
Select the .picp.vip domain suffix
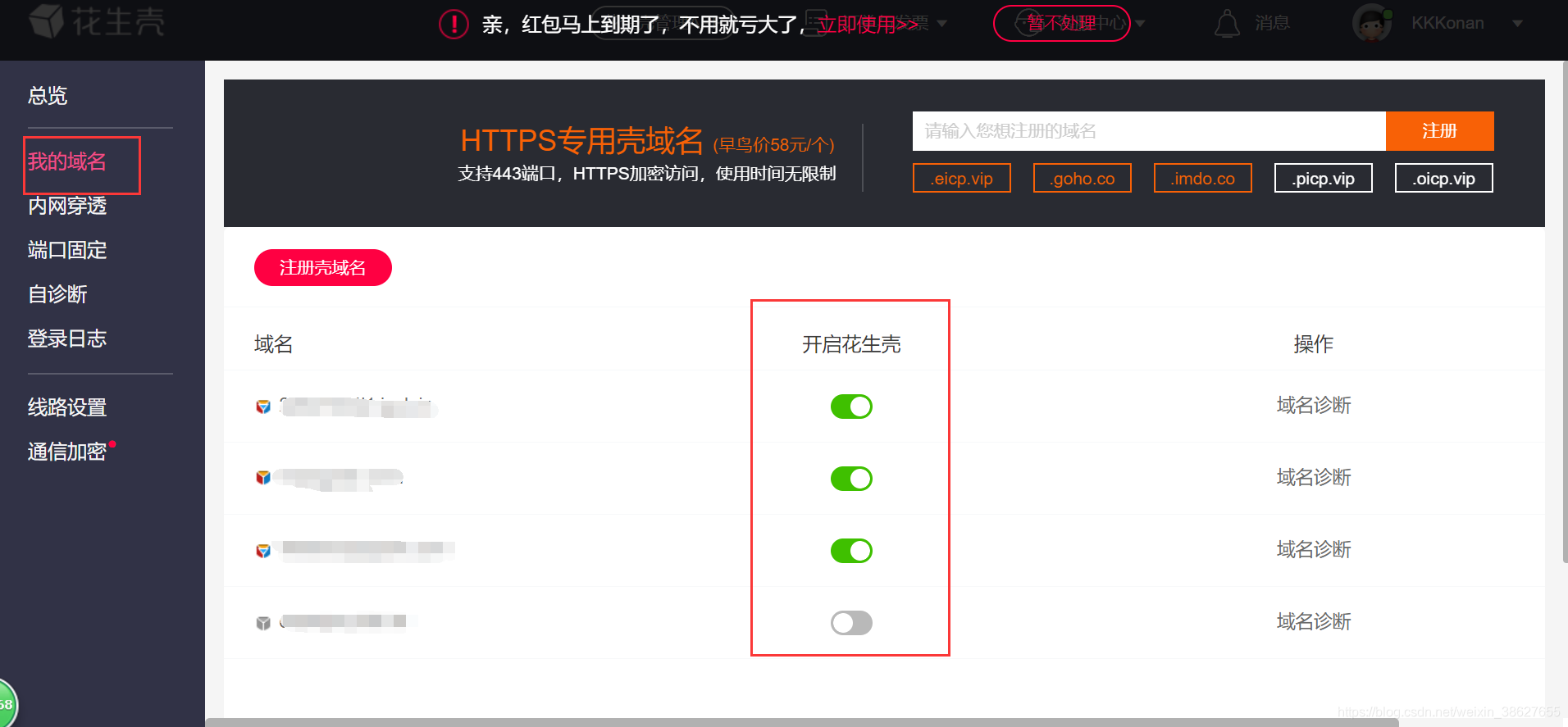coord(1324,178)
